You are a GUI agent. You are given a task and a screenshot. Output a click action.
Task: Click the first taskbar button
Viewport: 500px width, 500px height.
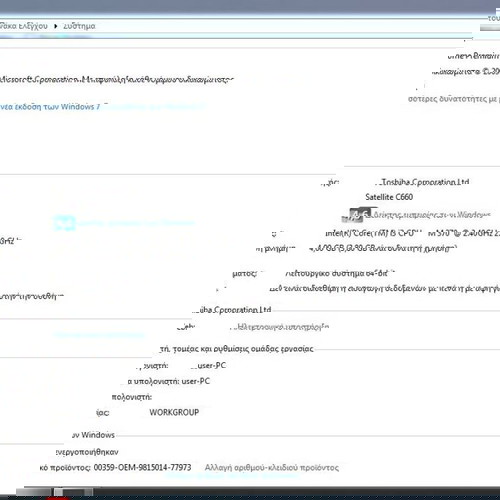[33, 492]
